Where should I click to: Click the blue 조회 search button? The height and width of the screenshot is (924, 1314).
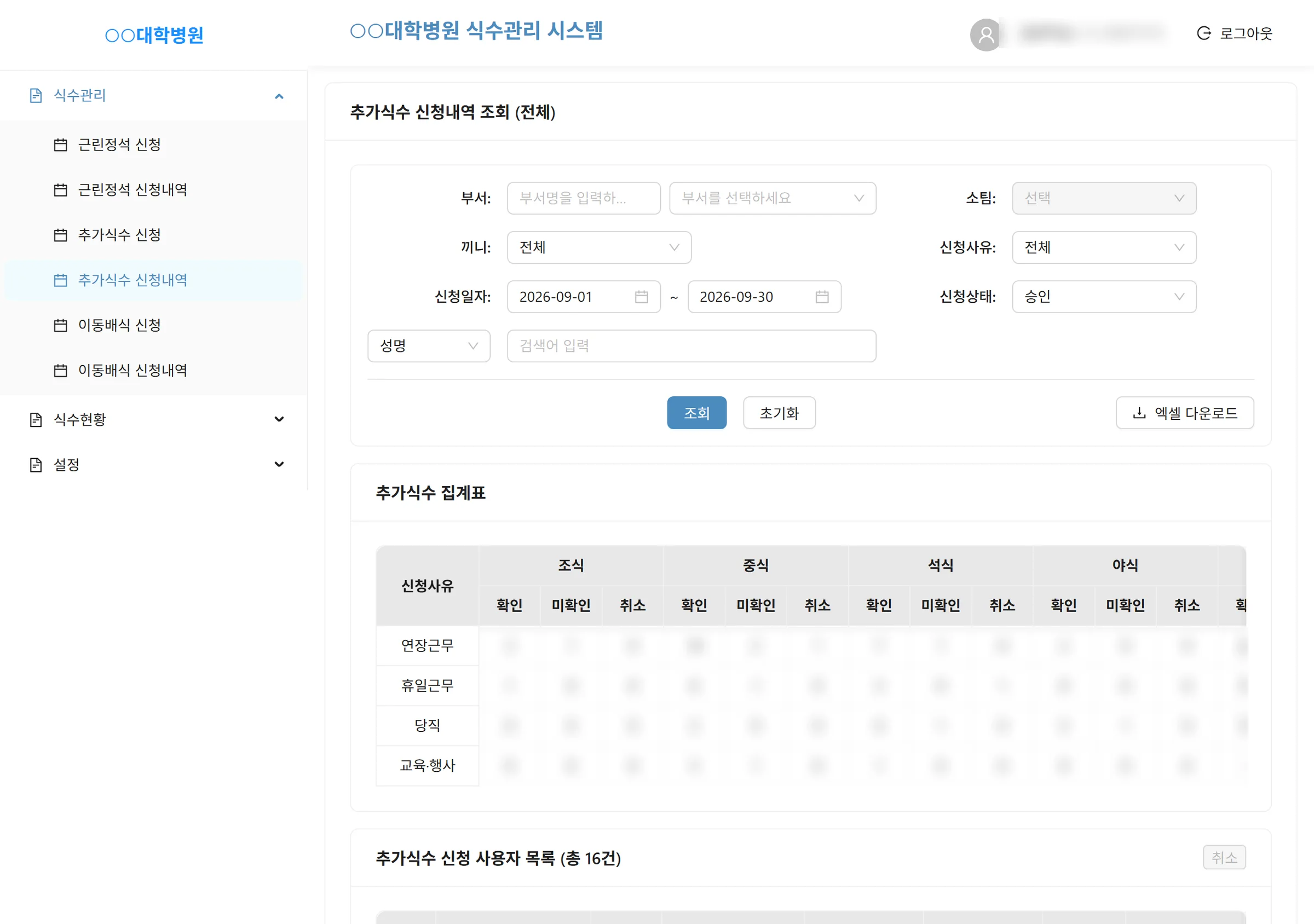[696, 413]
